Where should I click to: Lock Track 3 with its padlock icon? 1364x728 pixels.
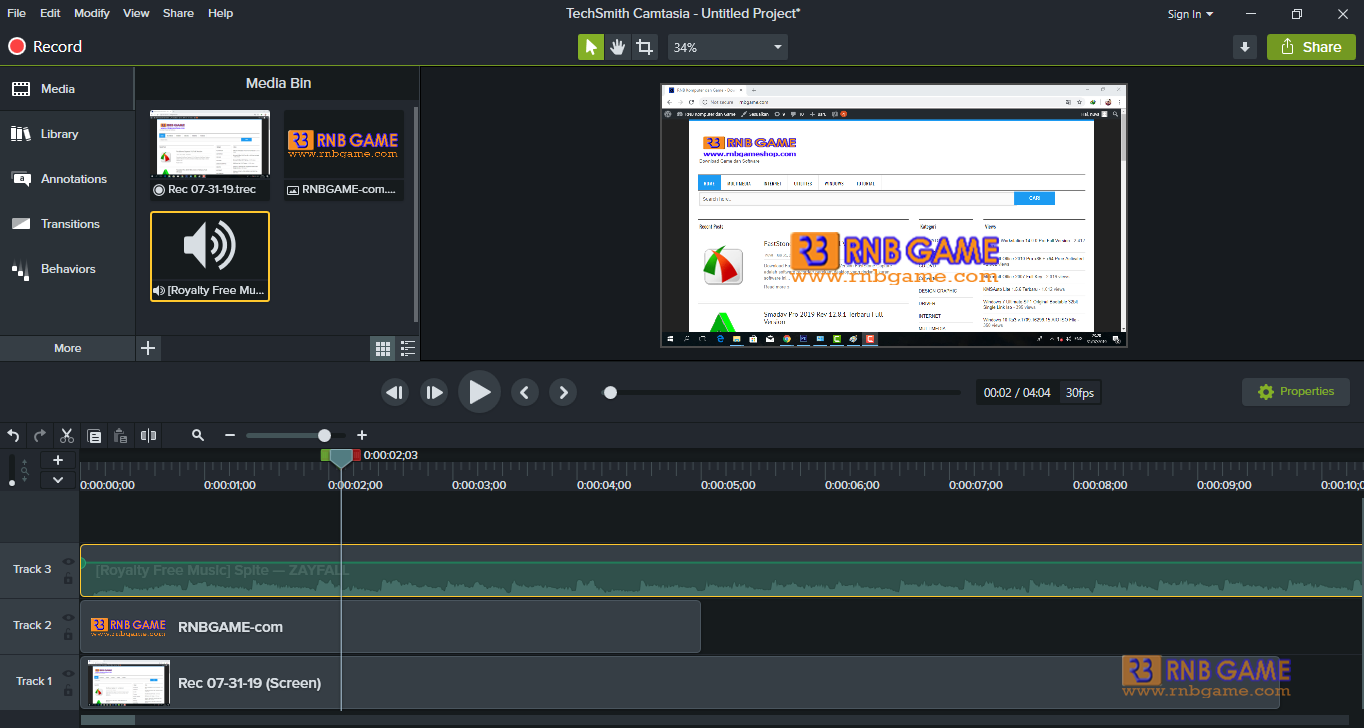[x=68, y=578]
